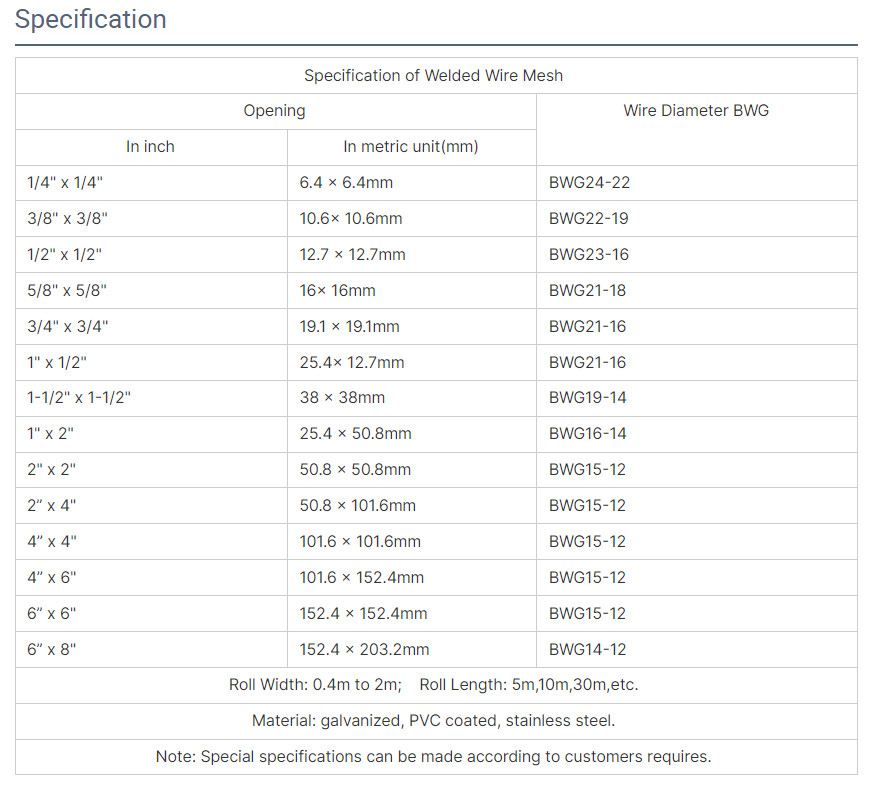Click the 1-1/2" x 1-1/2" cell

pos(79,398)
